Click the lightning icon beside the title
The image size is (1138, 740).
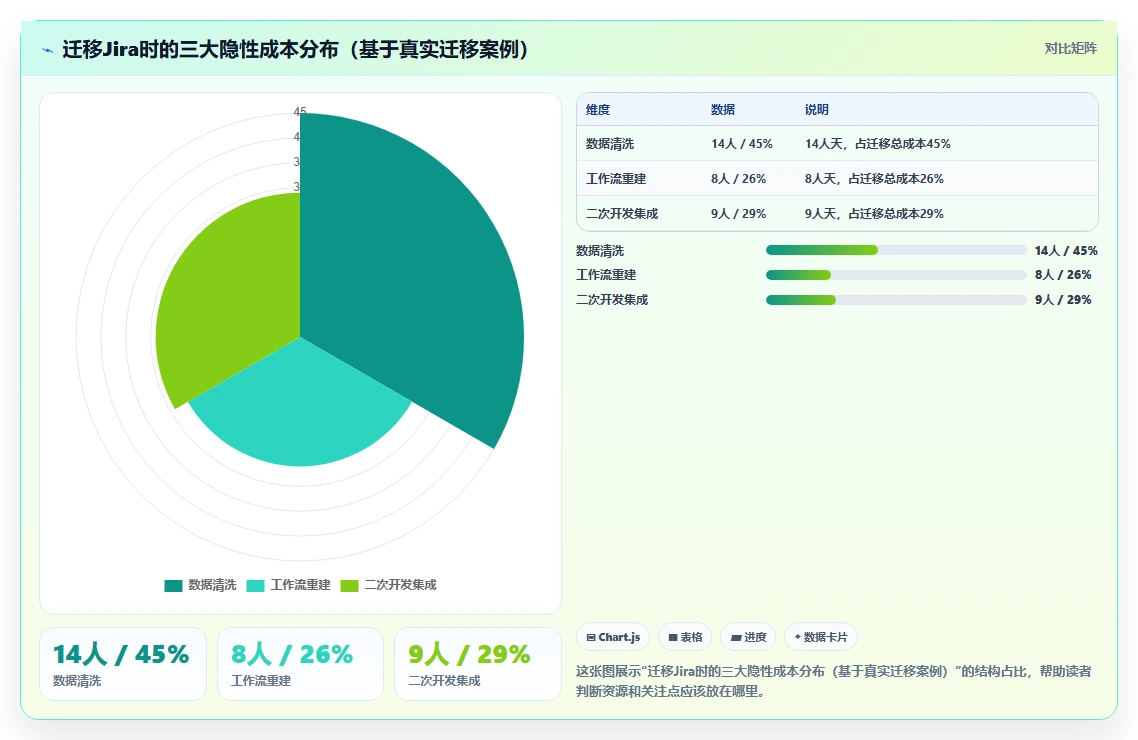pos(48,50)
